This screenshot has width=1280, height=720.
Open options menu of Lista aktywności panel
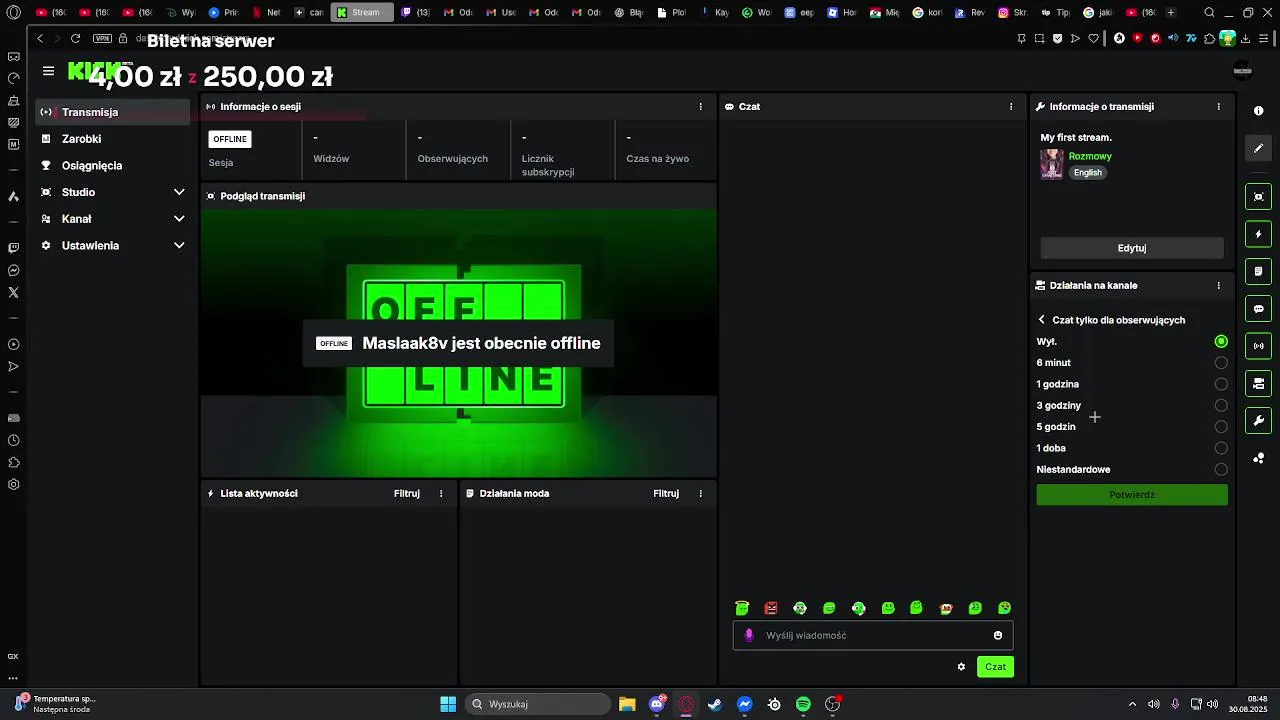(441, 493)
